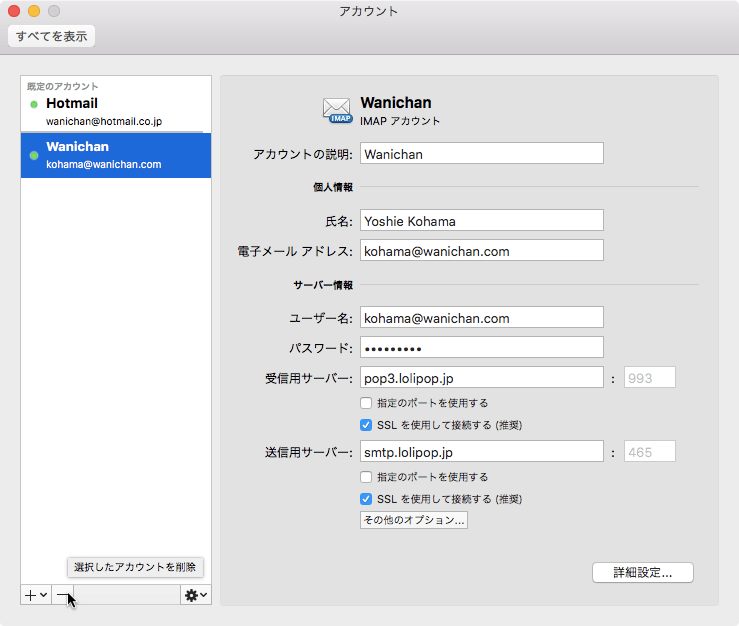Screen dimensions: 739x626
Task: Click the Wanichan green status dot
Action: click(x=34, y=155)
